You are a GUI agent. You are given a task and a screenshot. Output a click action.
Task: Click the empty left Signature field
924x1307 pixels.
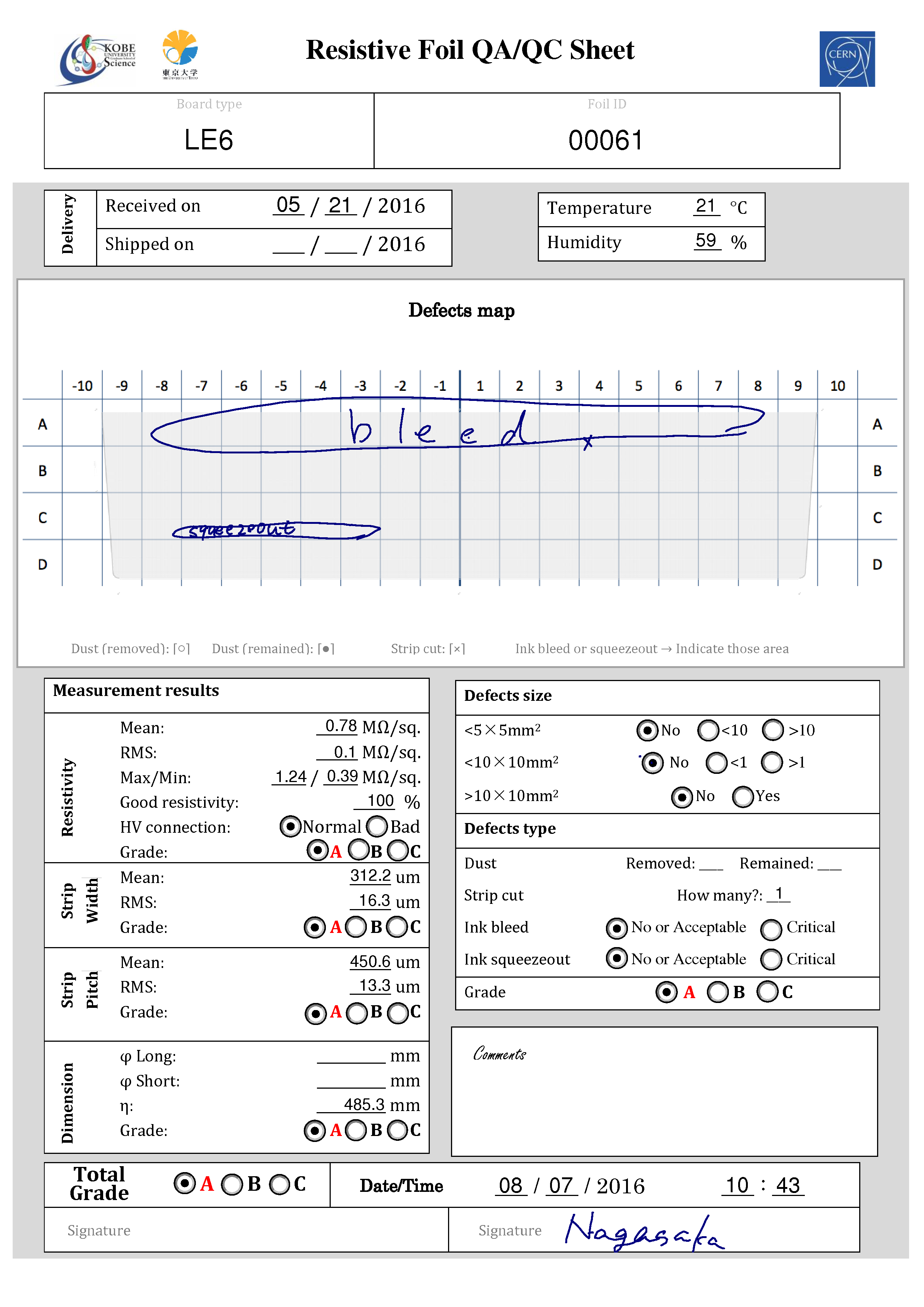246,1230
